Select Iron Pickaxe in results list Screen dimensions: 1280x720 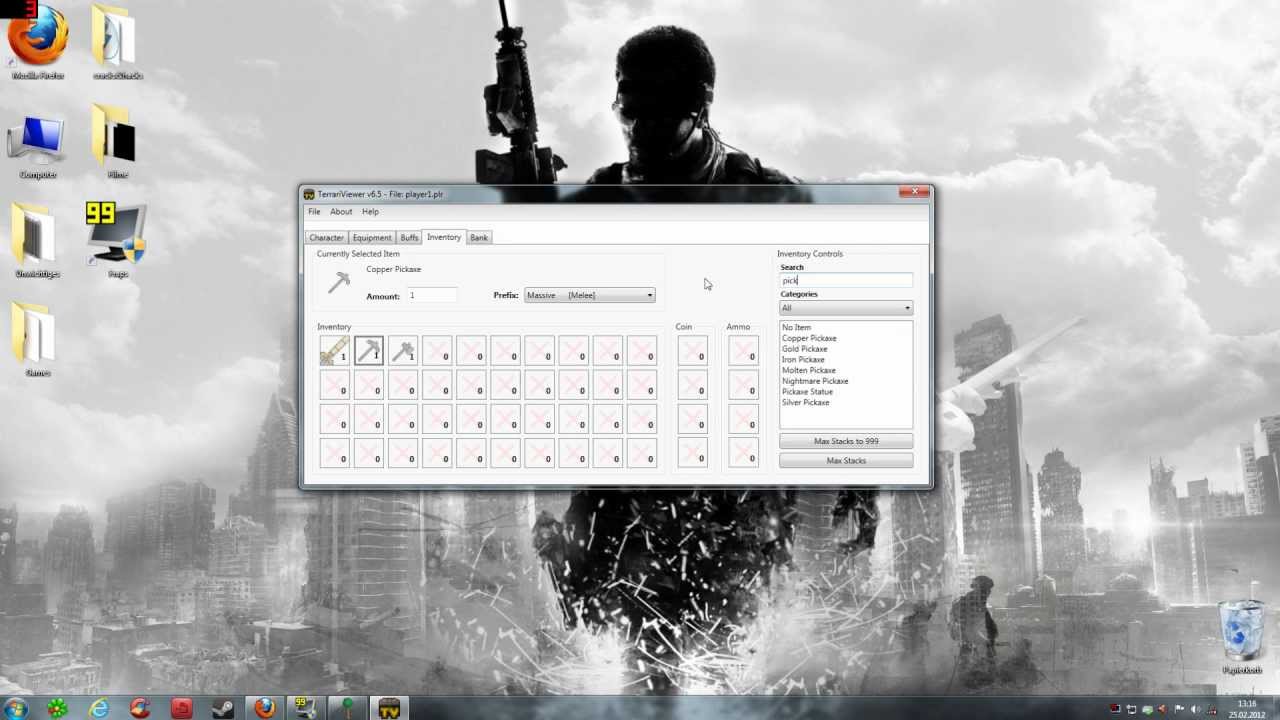[803, 360]
